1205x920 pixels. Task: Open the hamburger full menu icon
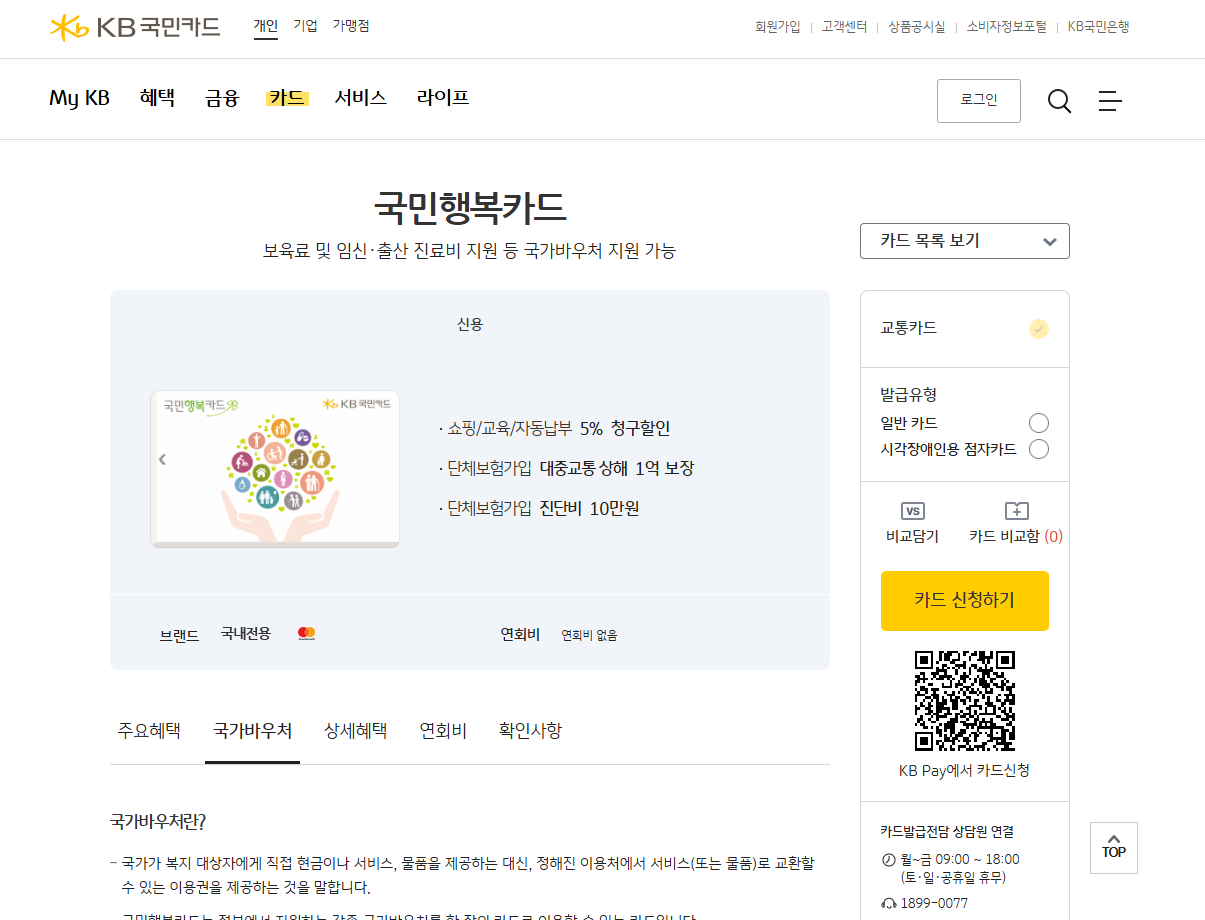[1110, 101]
